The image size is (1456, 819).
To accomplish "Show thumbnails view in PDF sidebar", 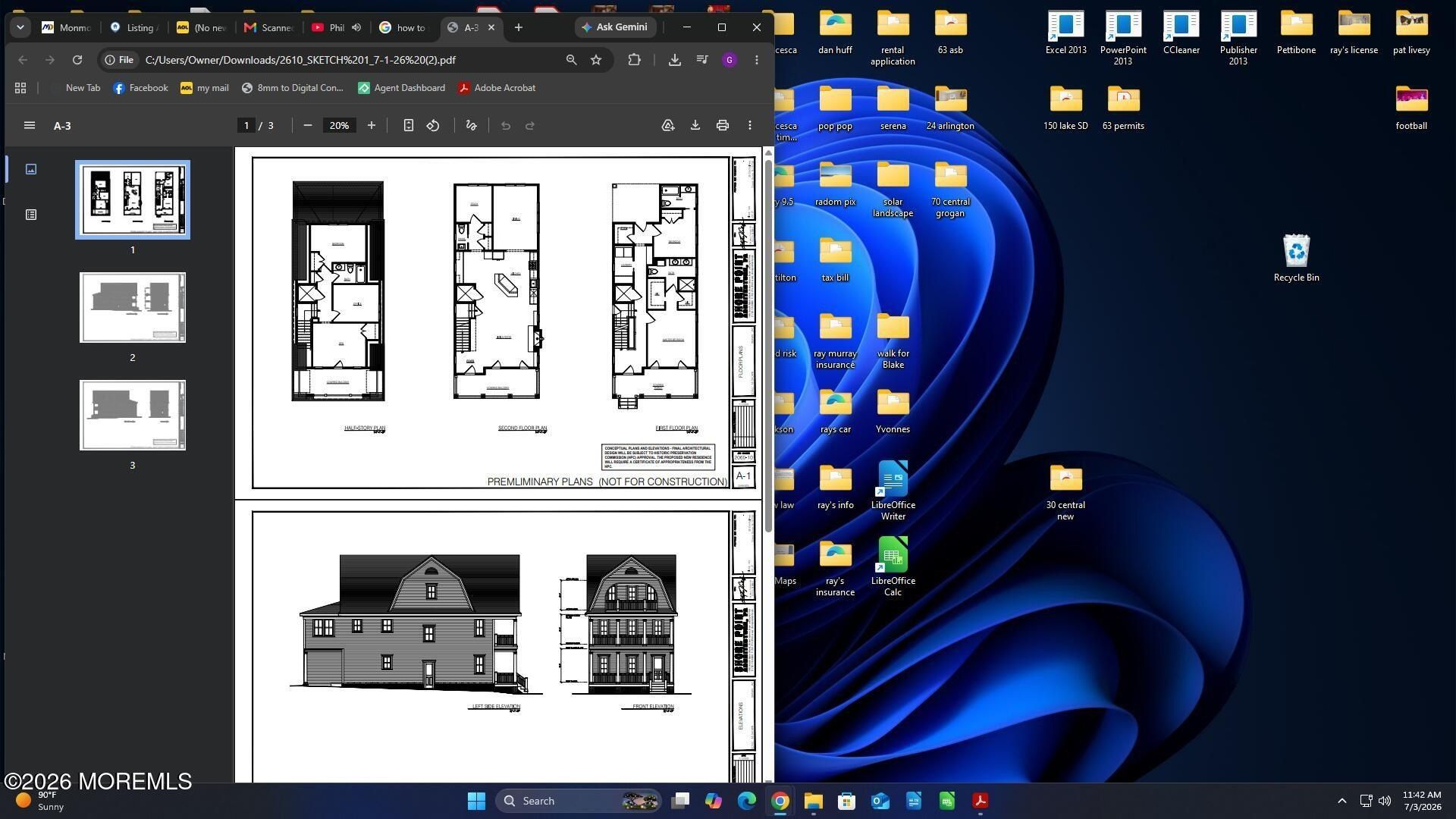I will (x=31, y=169).
